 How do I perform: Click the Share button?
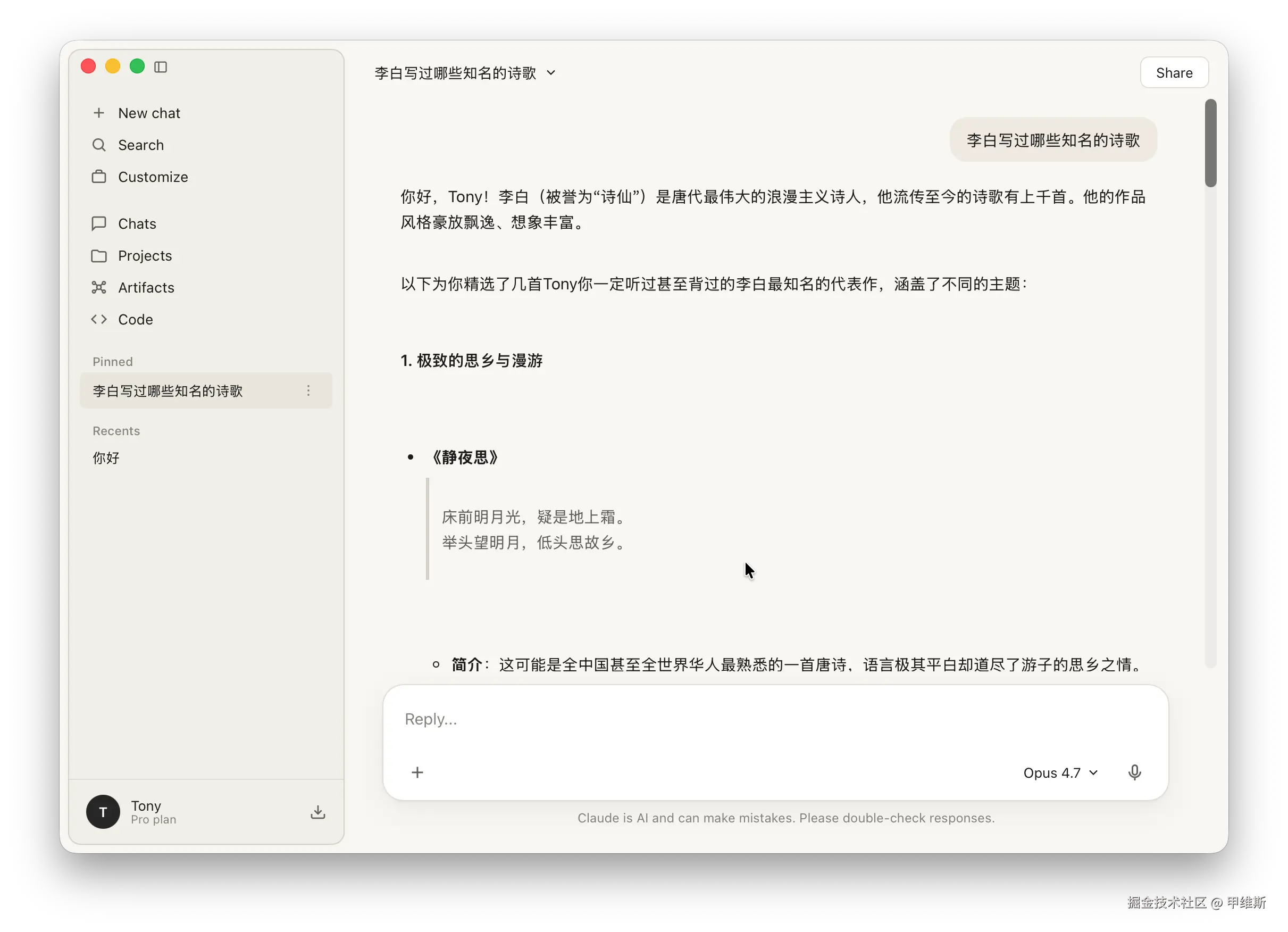[1174, 73]
